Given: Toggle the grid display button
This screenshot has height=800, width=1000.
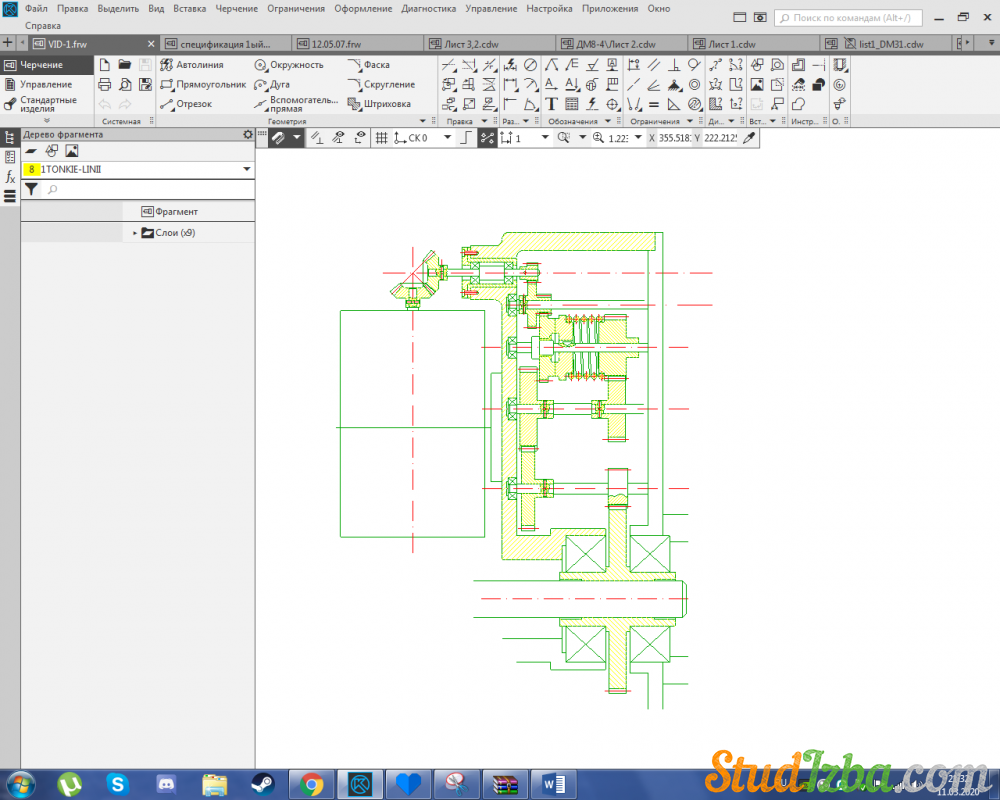Looking at the screenshot, I should pos(381,138).
